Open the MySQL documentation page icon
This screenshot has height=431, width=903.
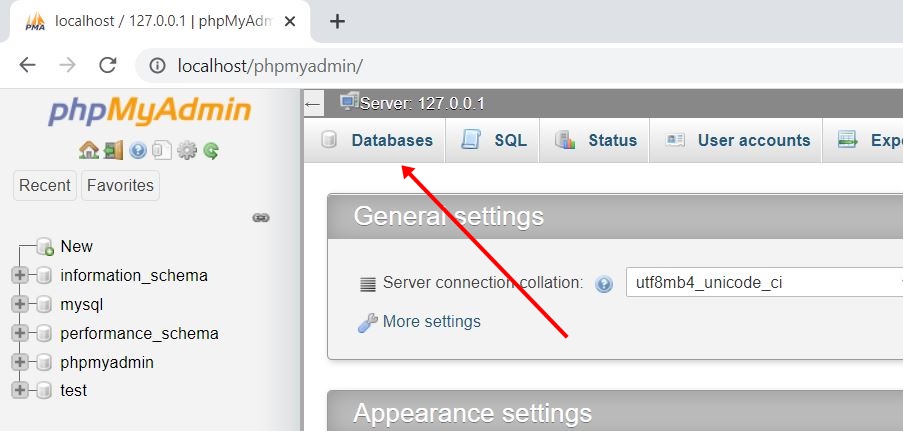coord(162,151)
